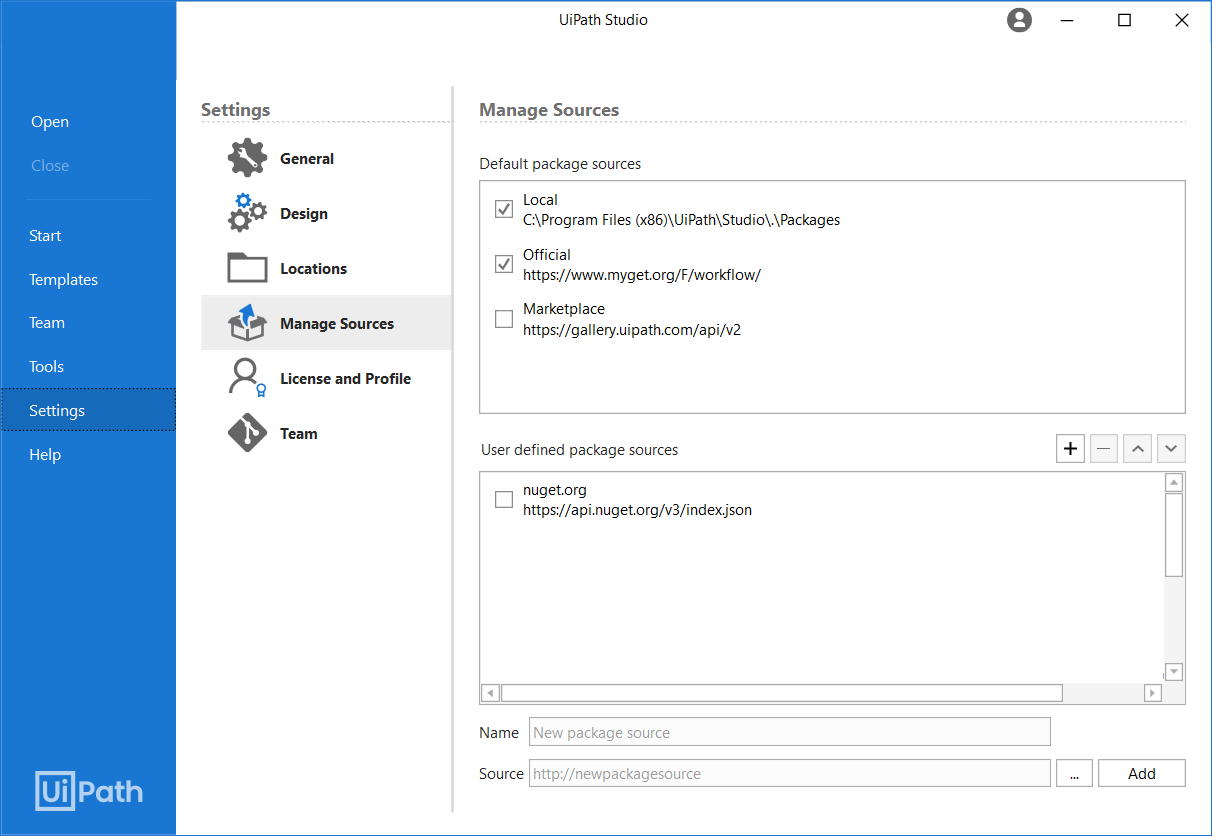Move package source up with arrow

click(x=1137, y=449)
